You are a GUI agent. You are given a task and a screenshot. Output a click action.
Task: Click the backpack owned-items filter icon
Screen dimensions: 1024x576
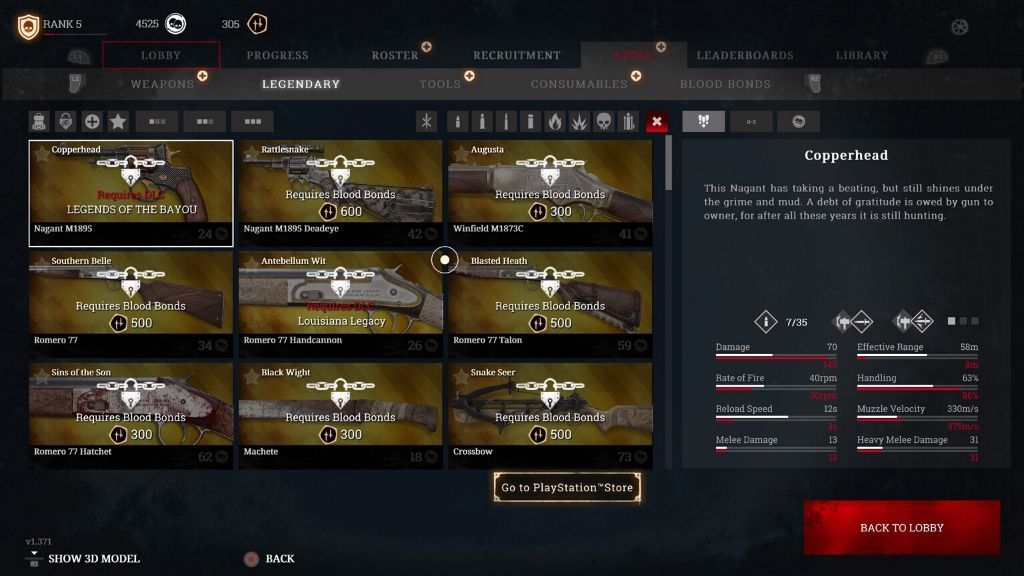pos(39,121)
